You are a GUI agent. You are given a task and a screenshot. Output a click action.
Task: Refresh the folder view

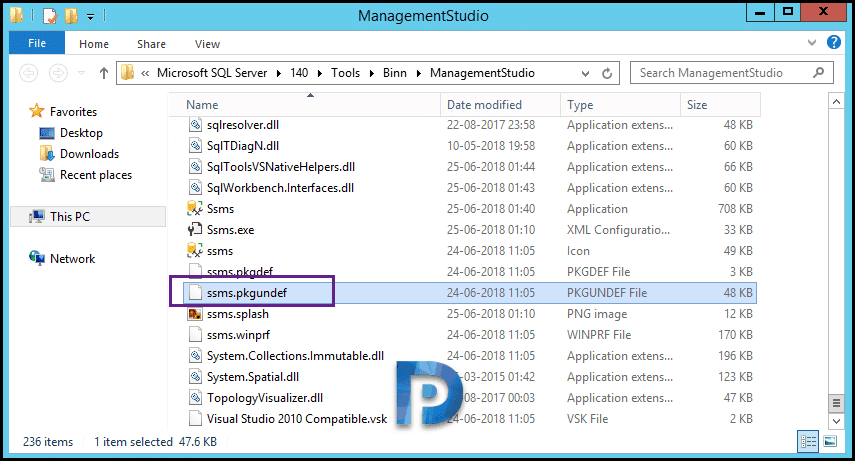(x=607, y=74)
